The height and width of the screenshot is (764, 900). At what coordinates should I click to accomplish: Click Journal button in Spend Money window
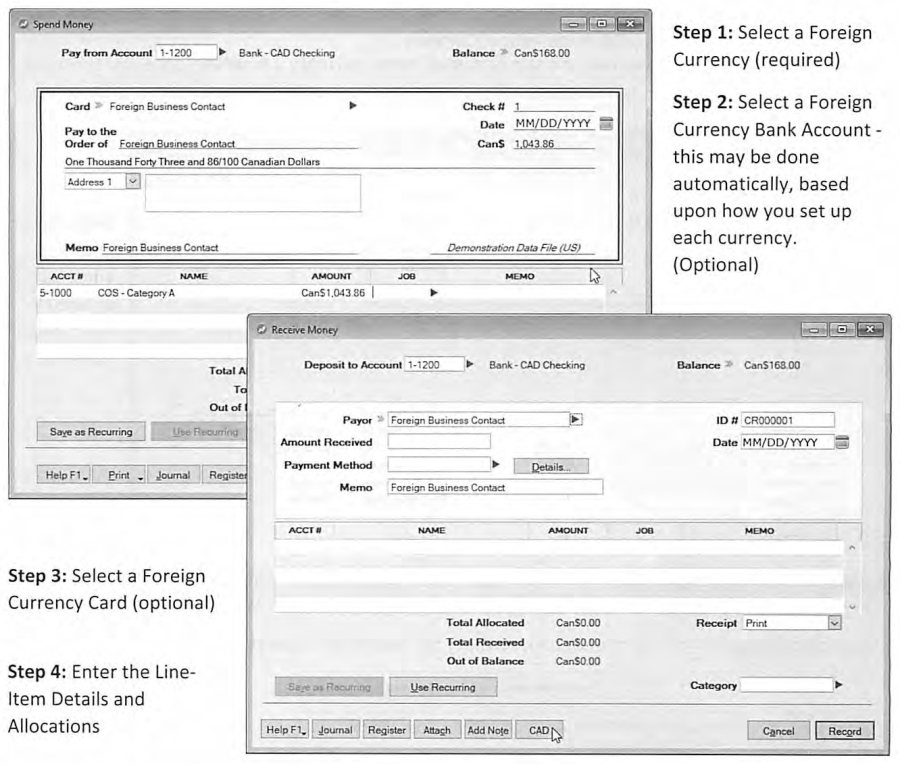click(x=173, y=475)
